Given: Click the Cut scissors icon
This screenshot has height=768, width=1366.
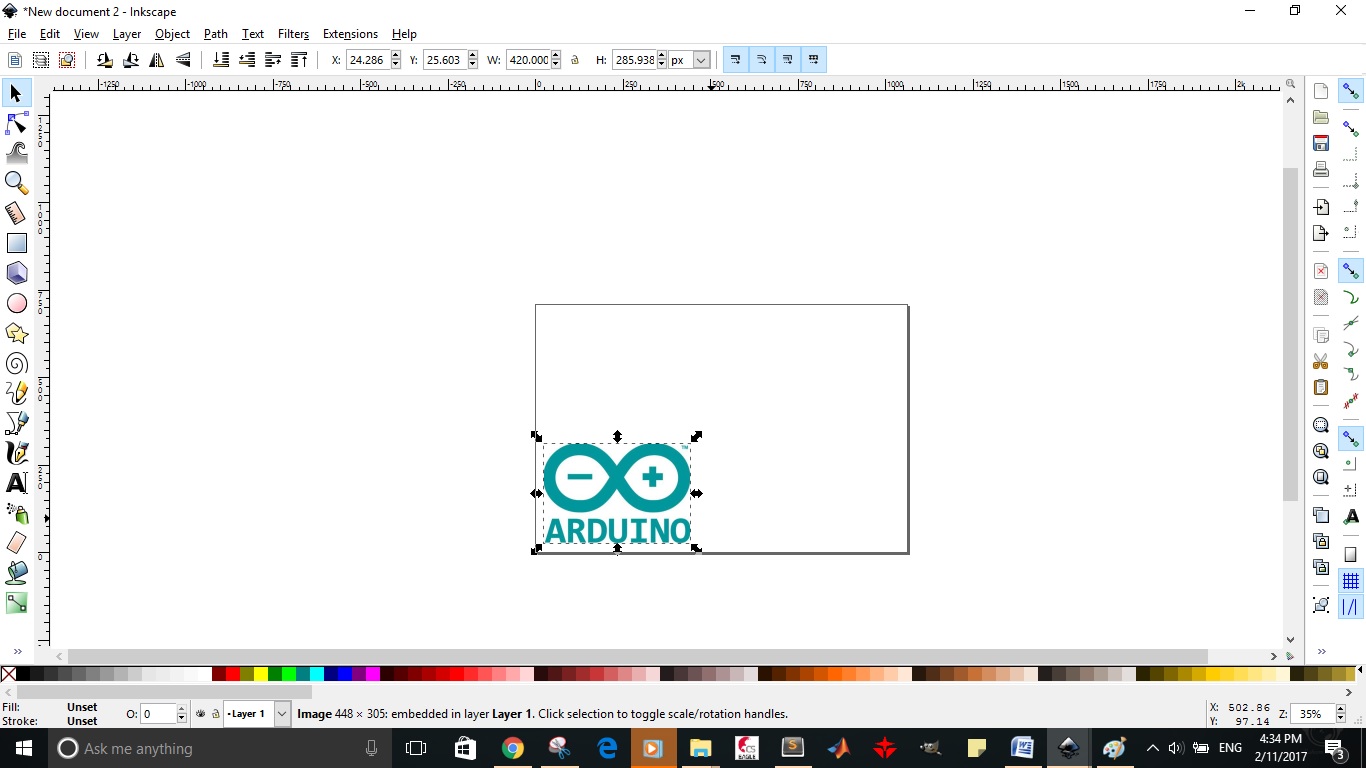Looking at the screenshot, I should point(1321,361).
